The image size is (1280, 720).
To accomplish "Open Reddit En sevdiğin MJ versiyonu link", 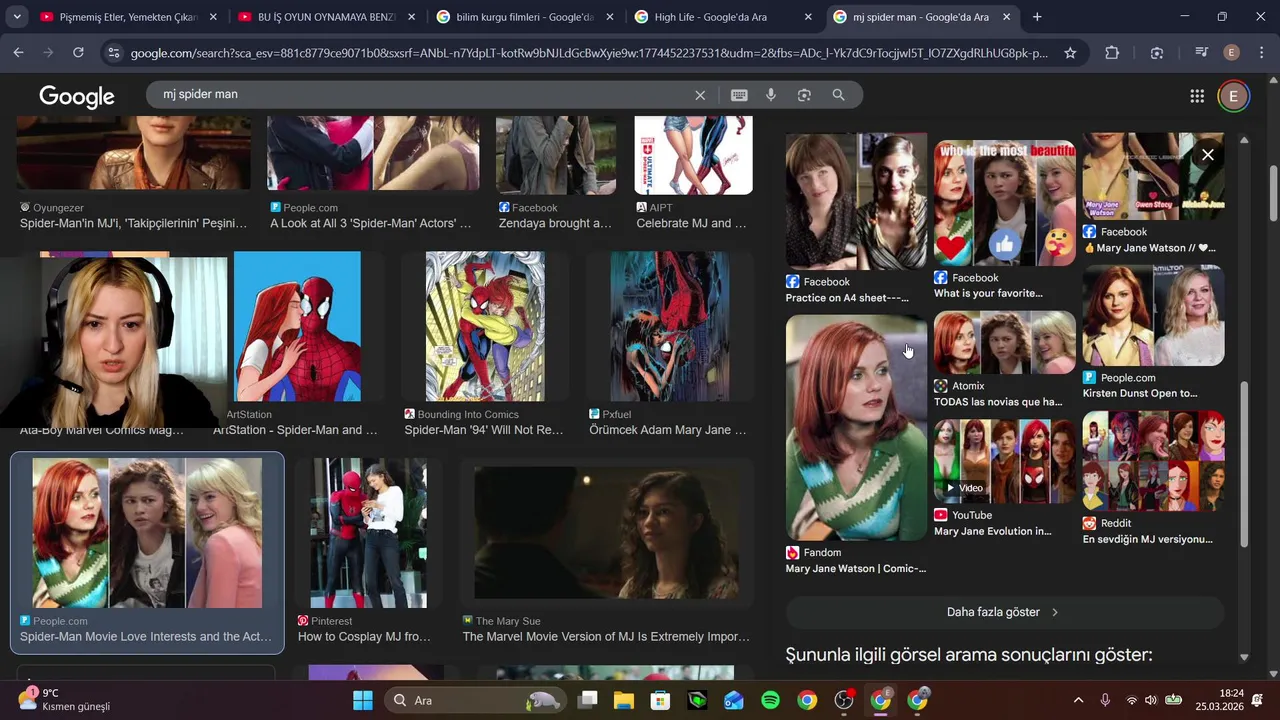I will pyautogui.click(x=1148, y=539).
